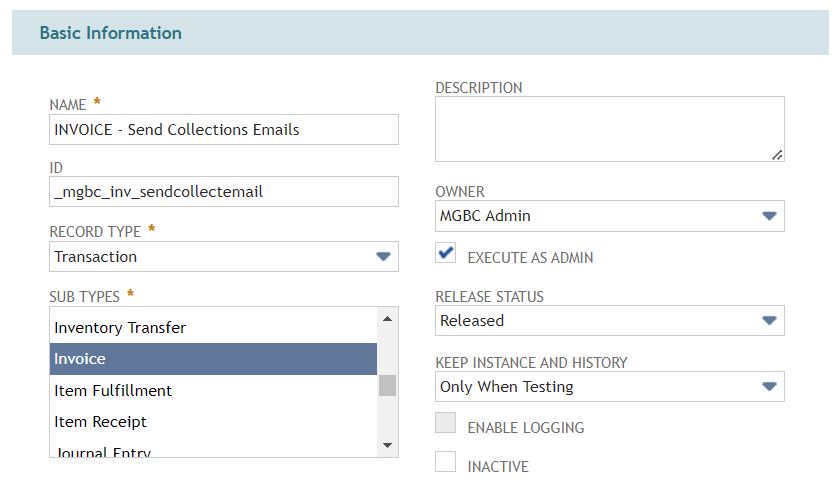This screenshot has height=485, width=837.
Task: Select Item Fulfillment in Sub Types list
Action: point(214,391)
